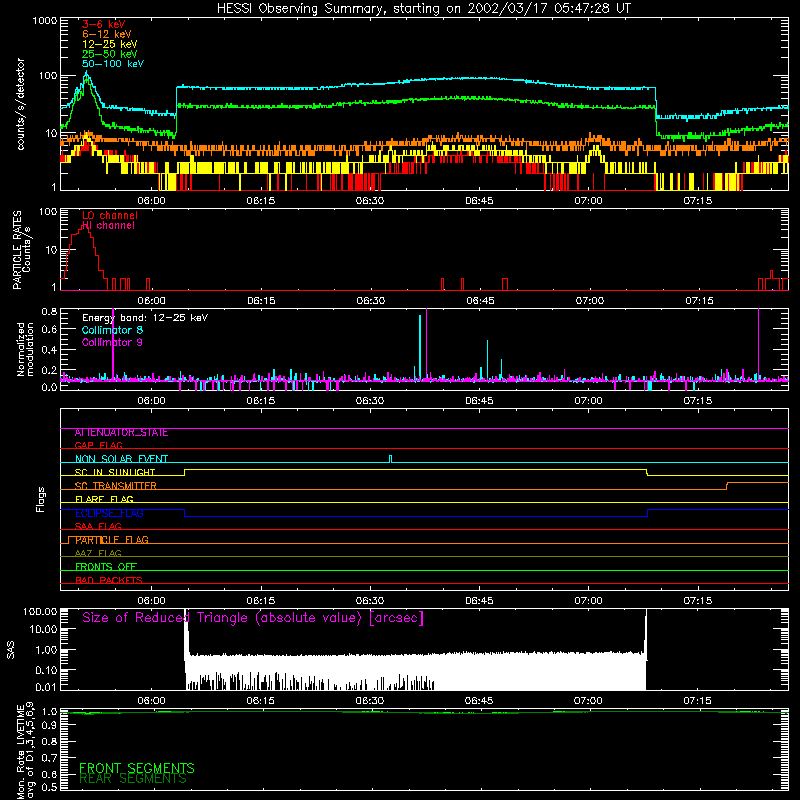Click the NON_SOLAR_EVENT blip near 06:33
Screen dimensions: 800x800
pyautogui.click(x=390, y=459)
